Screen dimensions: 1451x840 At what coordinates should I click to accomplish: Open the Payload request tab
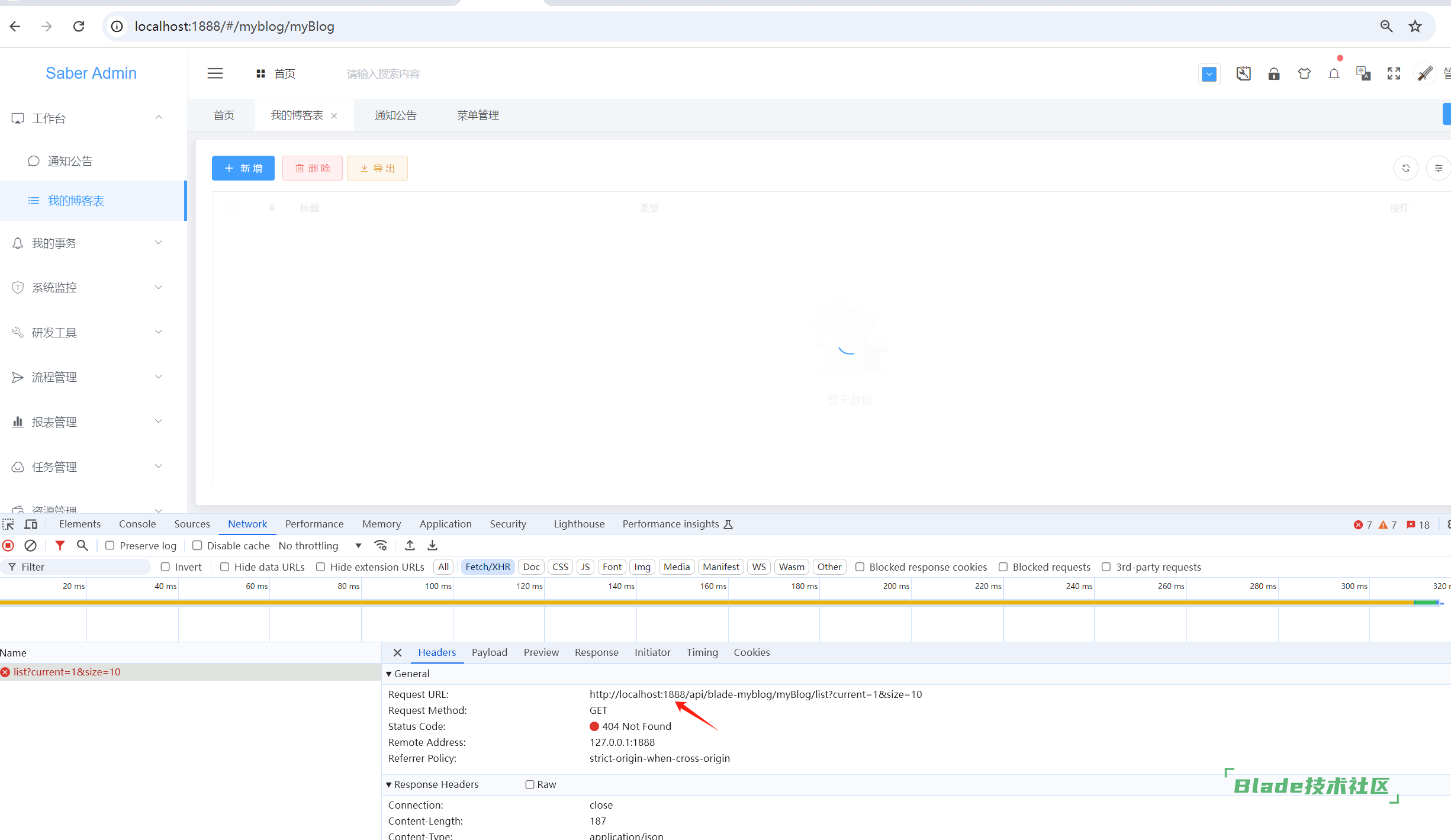490,652
